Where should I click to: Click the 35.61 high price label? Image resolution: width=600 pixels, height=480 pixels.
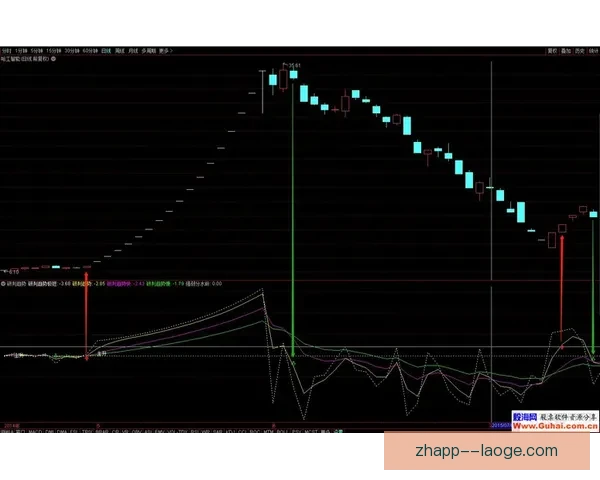[294, 66]
